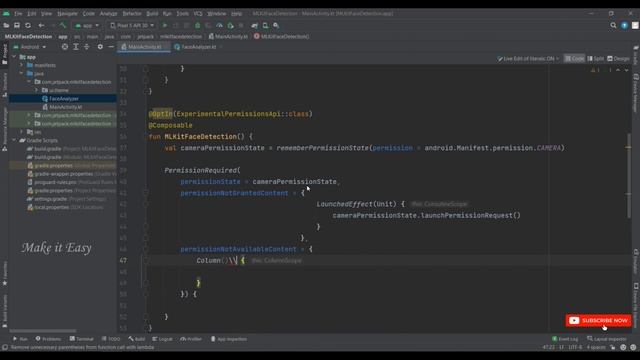Navigate back with the left arrow icon
The width and height of the screenshot is (640, 360).
tap(41, 25)
